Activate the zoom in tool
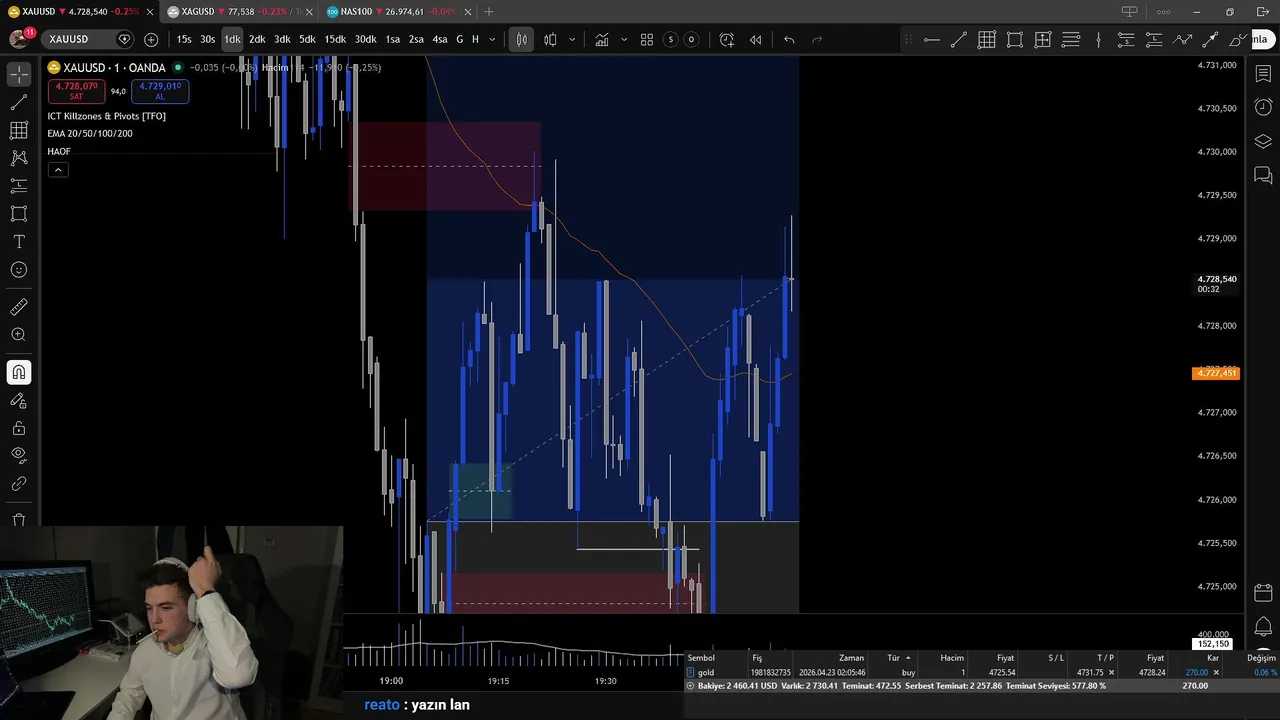Screen dimensions: 1280x720 (19, 335)
